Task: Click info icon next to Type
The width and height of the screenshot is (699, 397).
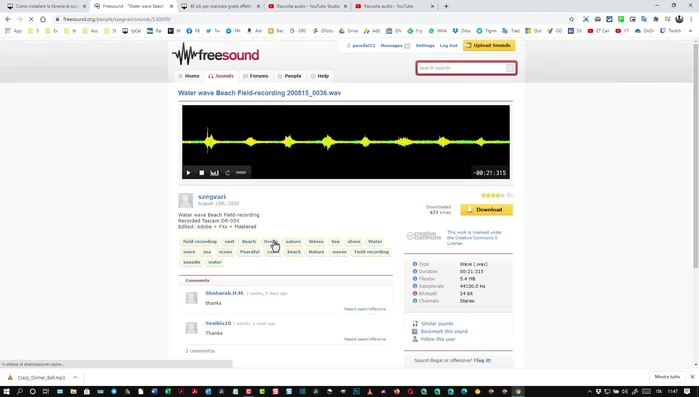Action: pyautogui.click(x=415, y=264)
